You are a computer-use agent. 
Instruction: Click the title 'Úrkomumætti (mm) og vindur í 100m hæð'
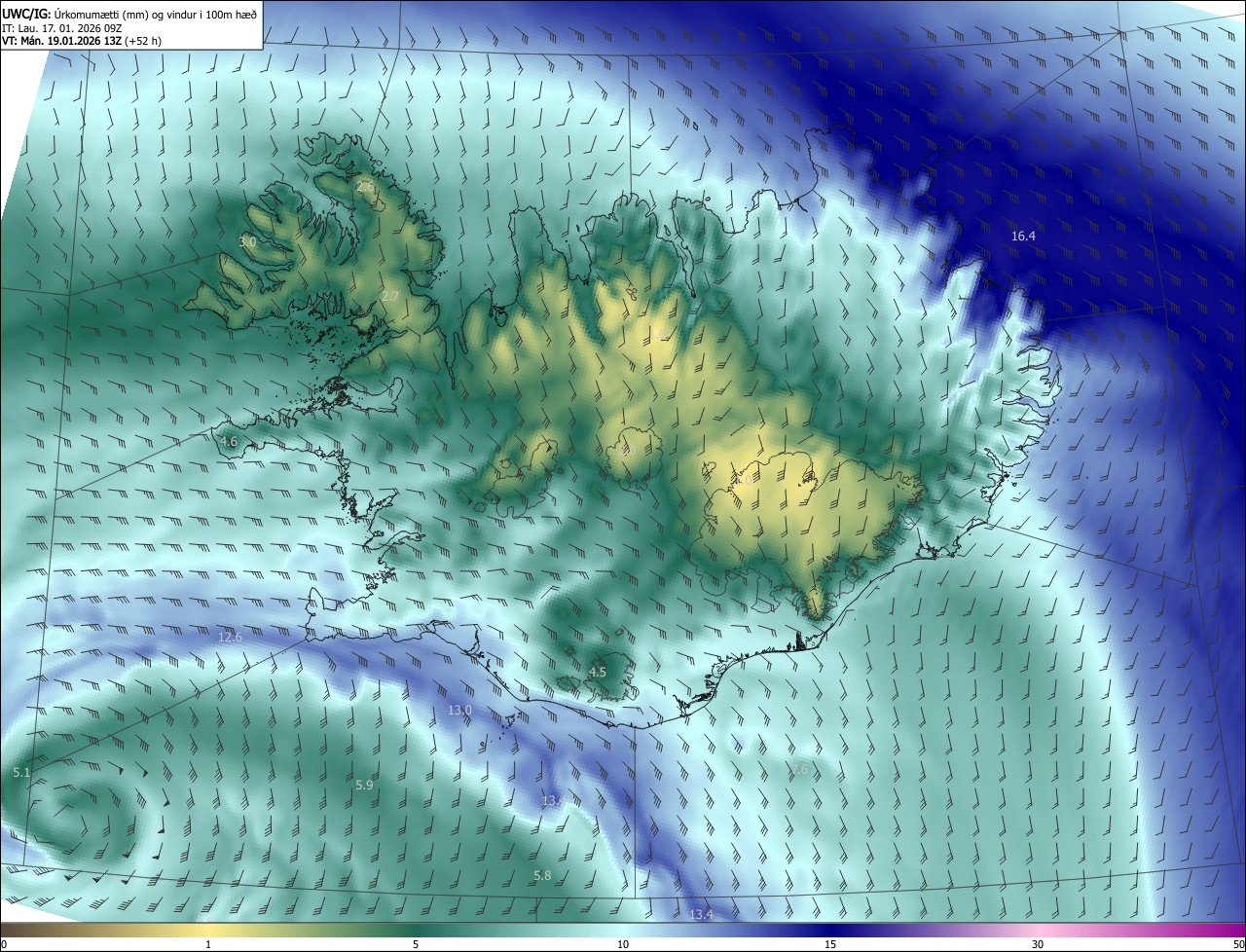[x=155, y=13]
